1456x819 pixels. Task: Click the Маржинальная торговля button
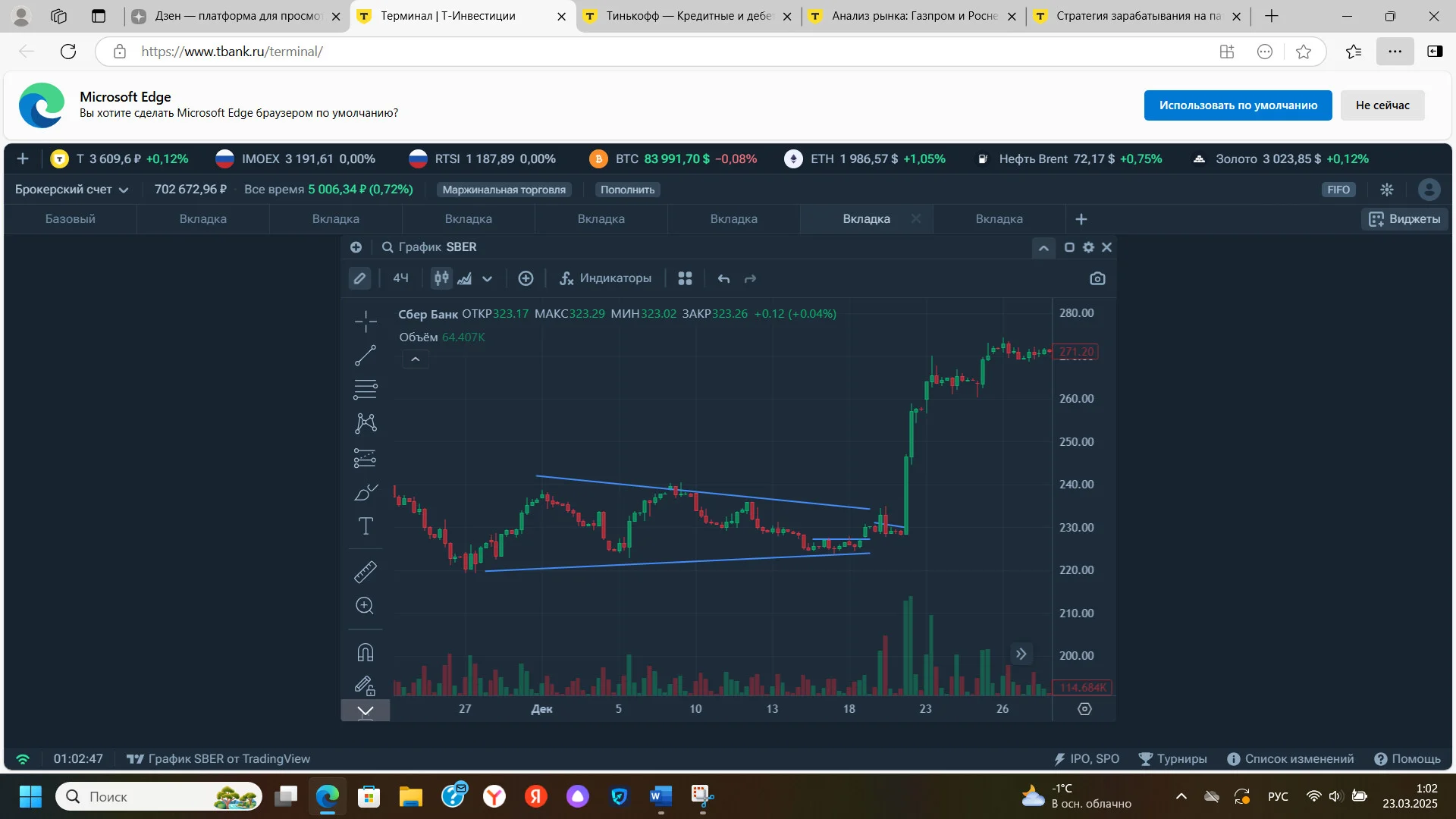[x=504, y=190]
